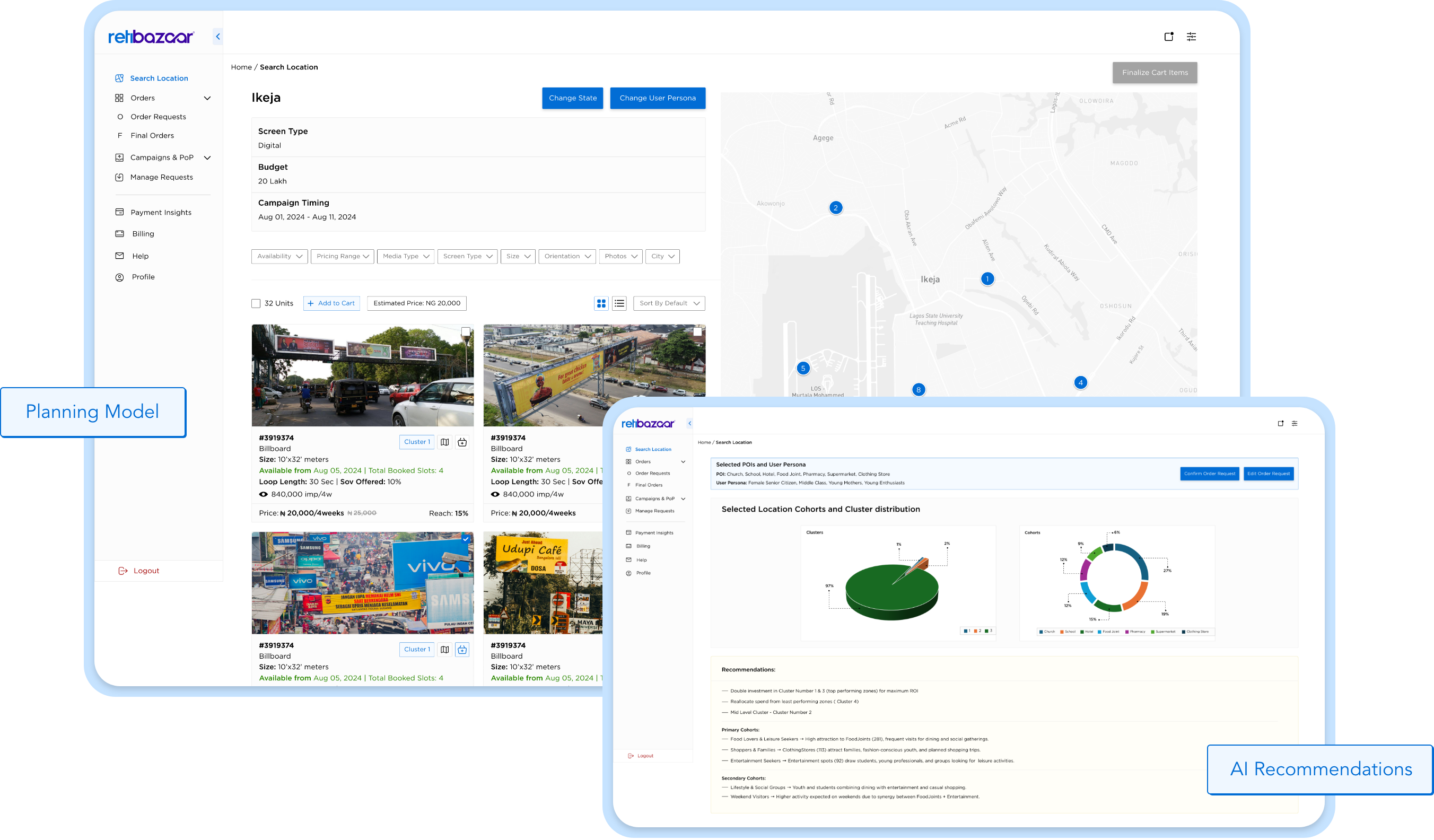This screenshot has width=1434, height=840.
Task: Click the Add to Cart button
Action: tap(331, 303)
